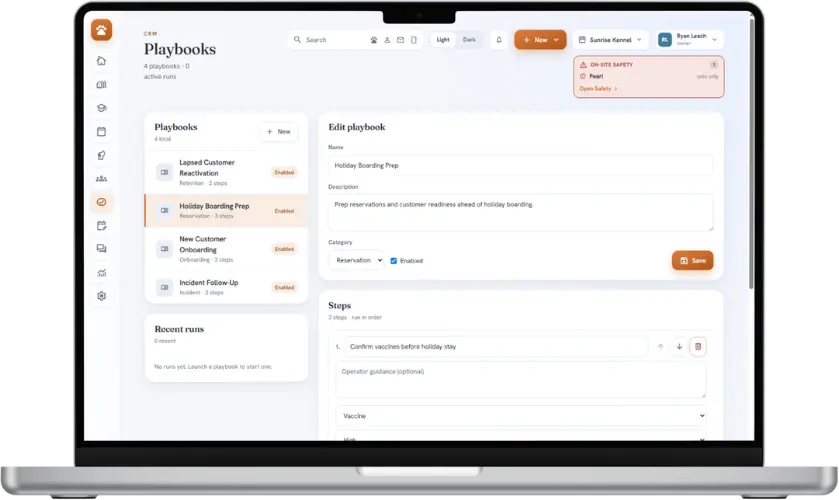Image resolution: width=839 pixels, height=500 pixels.
Task: Open the Sunrise Kennel location dropdown
Action: (611, 40)
